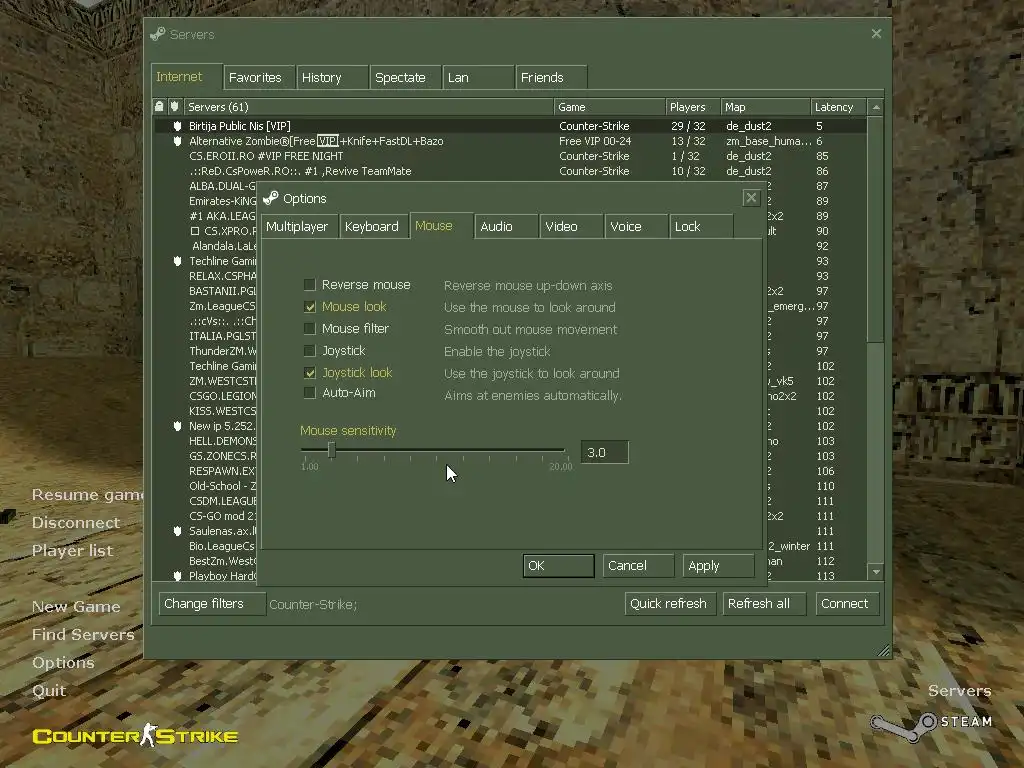Sort servers by the Players column header

(692, 106)
